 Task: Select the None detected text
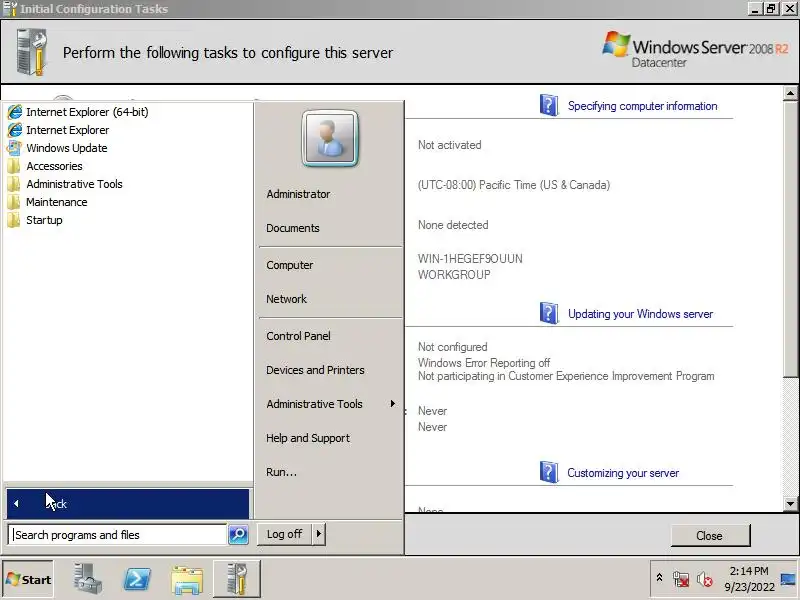(453, 225)
